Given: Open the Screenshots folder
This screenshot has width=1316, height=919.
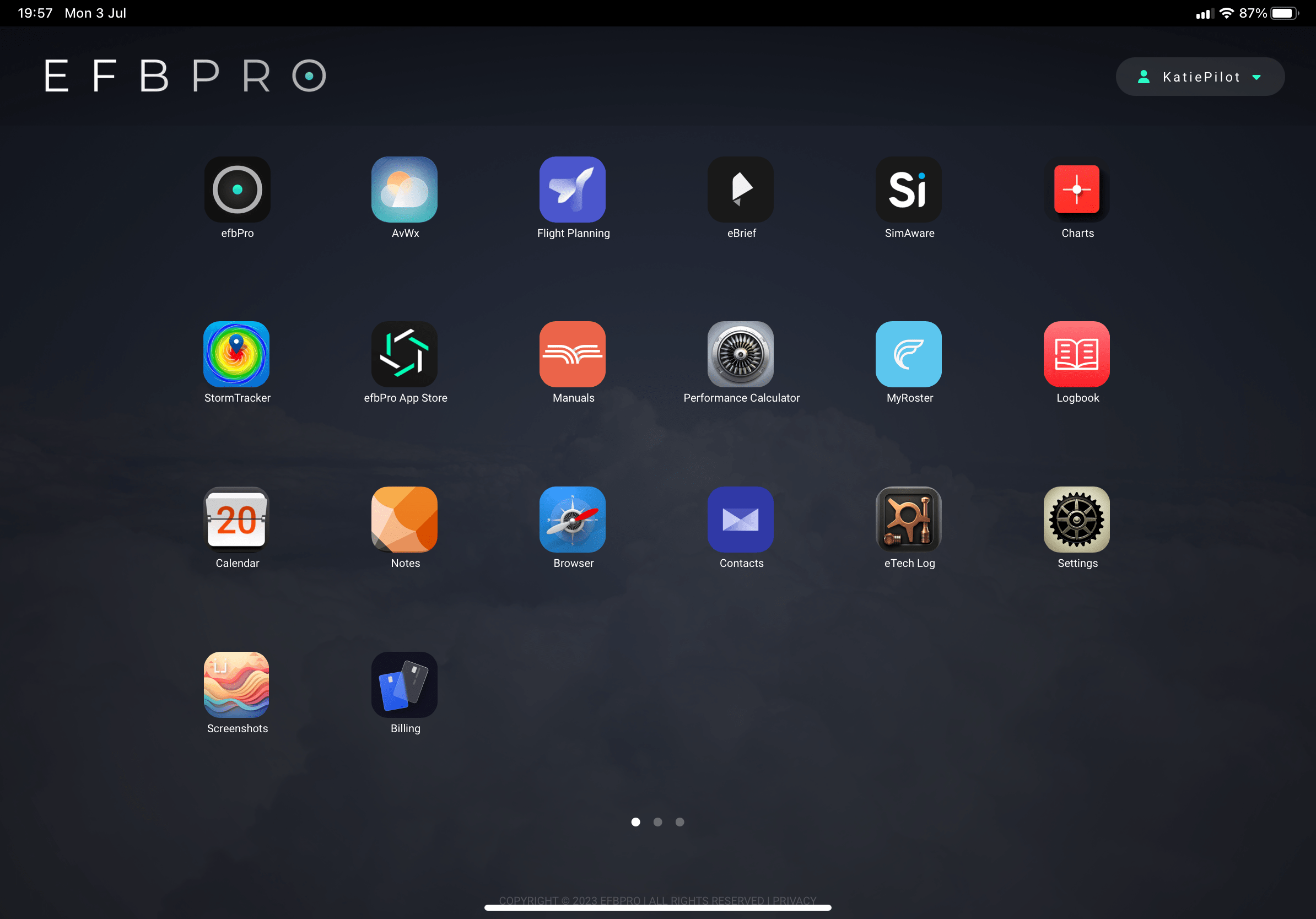Looking at the screenshot, I should coord(237,685).
